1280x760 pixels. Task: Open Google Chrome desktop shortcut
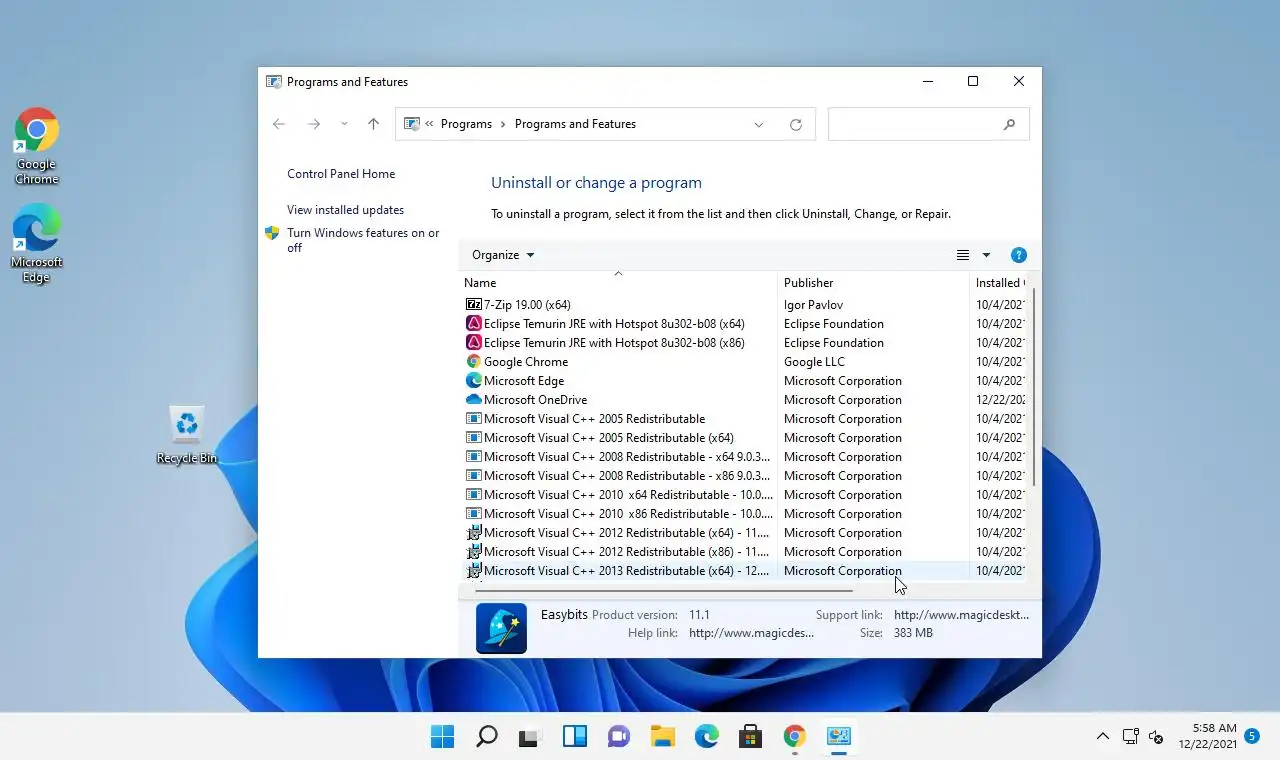click(x=37, y=147)
